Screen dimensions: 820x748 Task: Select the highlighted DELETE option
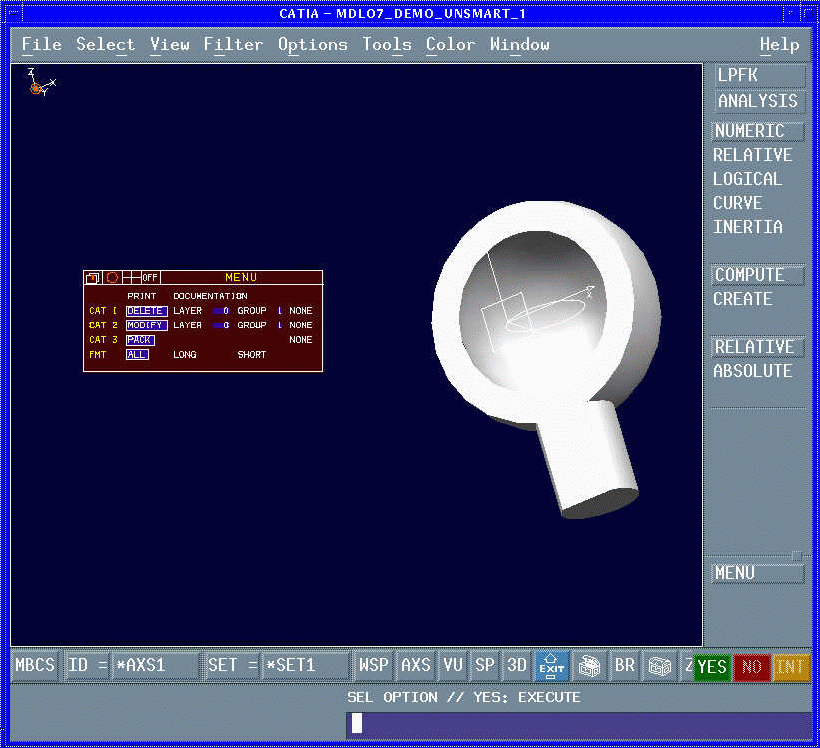pyautogui.click(x=146, y=311)
